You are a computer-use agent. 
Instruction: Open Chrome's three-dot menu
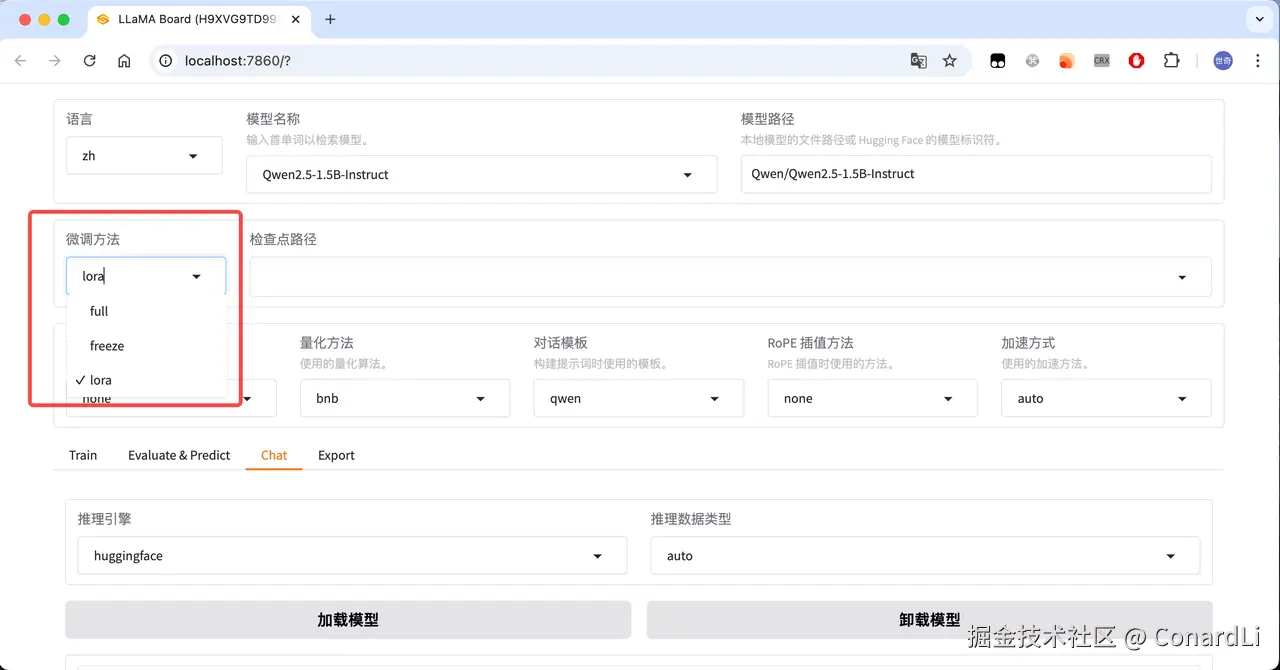[x=1258, y=61]
